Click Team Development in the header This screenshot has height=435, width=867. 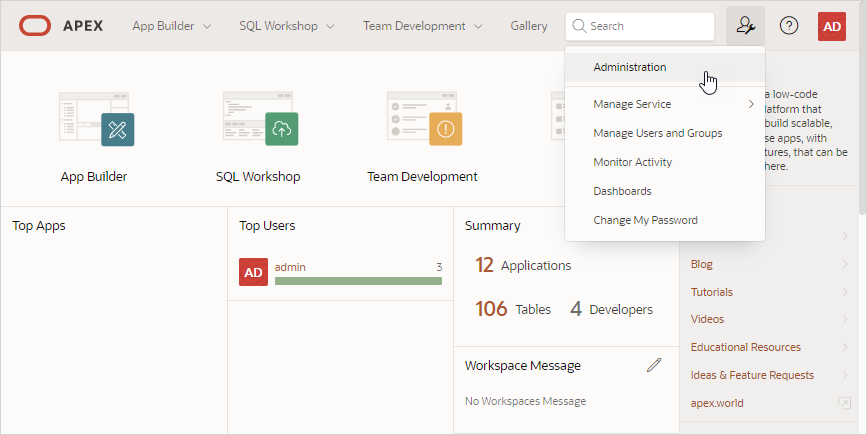[x=414, y=26]
